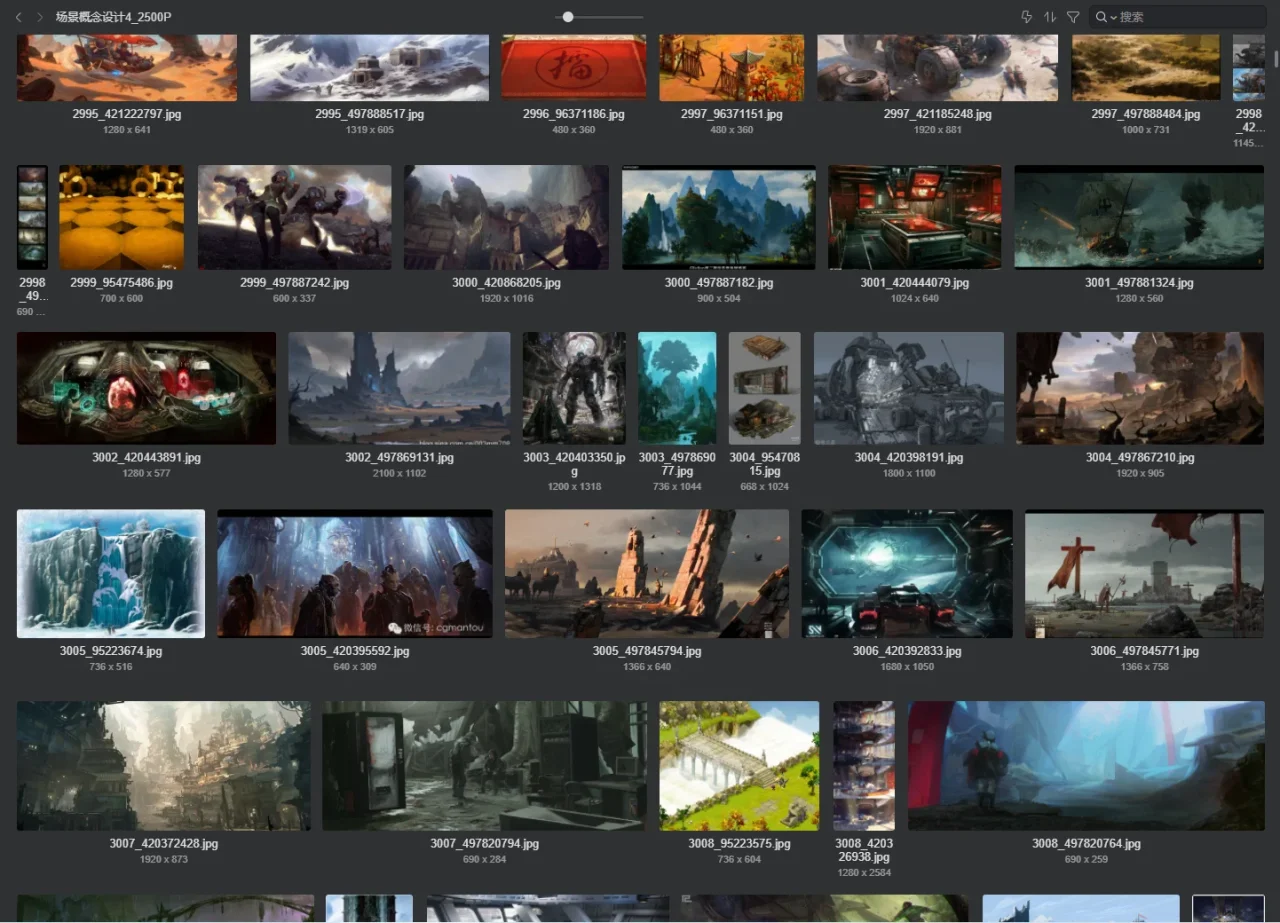The width and height of the screenshot is (1280, 923).
Task: Select dark spires thumbnail 3002_497869131.jpg
Action: (399, 388)
